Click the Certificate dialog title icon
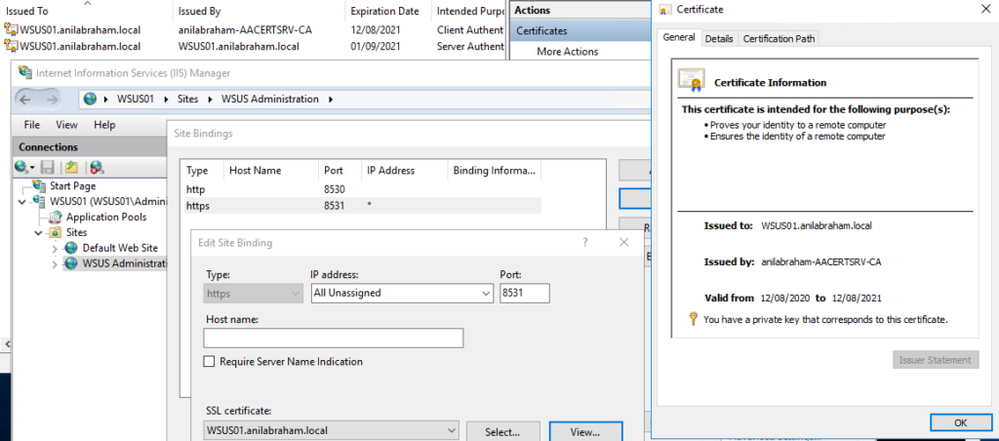This screenshot has height=441, width=999. (x=666, y=10)
